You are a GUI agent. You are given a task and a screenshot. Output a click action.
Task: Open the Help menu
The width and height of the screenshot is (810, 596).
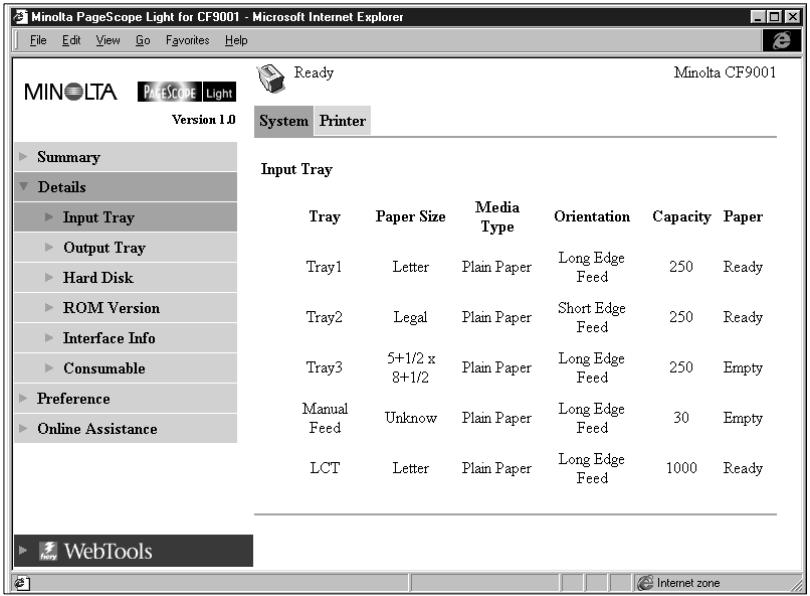click(x=236, y=40)
